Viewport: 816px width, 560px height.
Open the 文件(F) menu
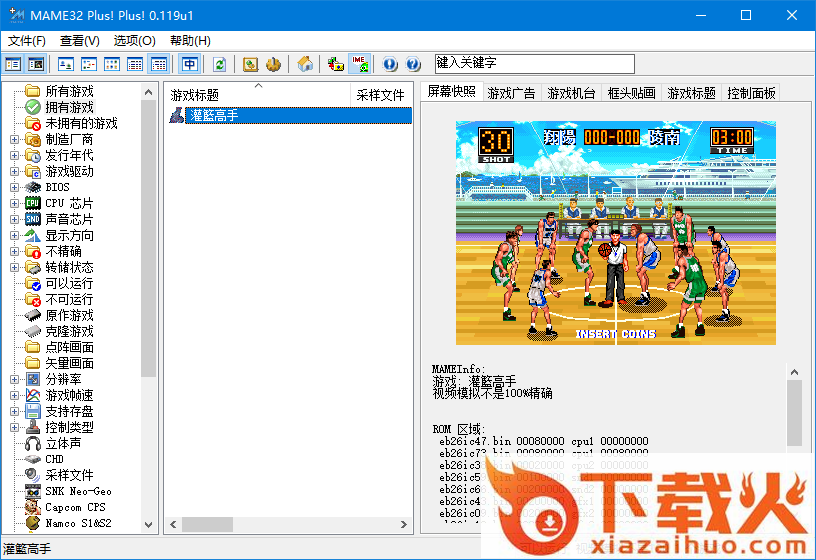[x=27, y=41]
